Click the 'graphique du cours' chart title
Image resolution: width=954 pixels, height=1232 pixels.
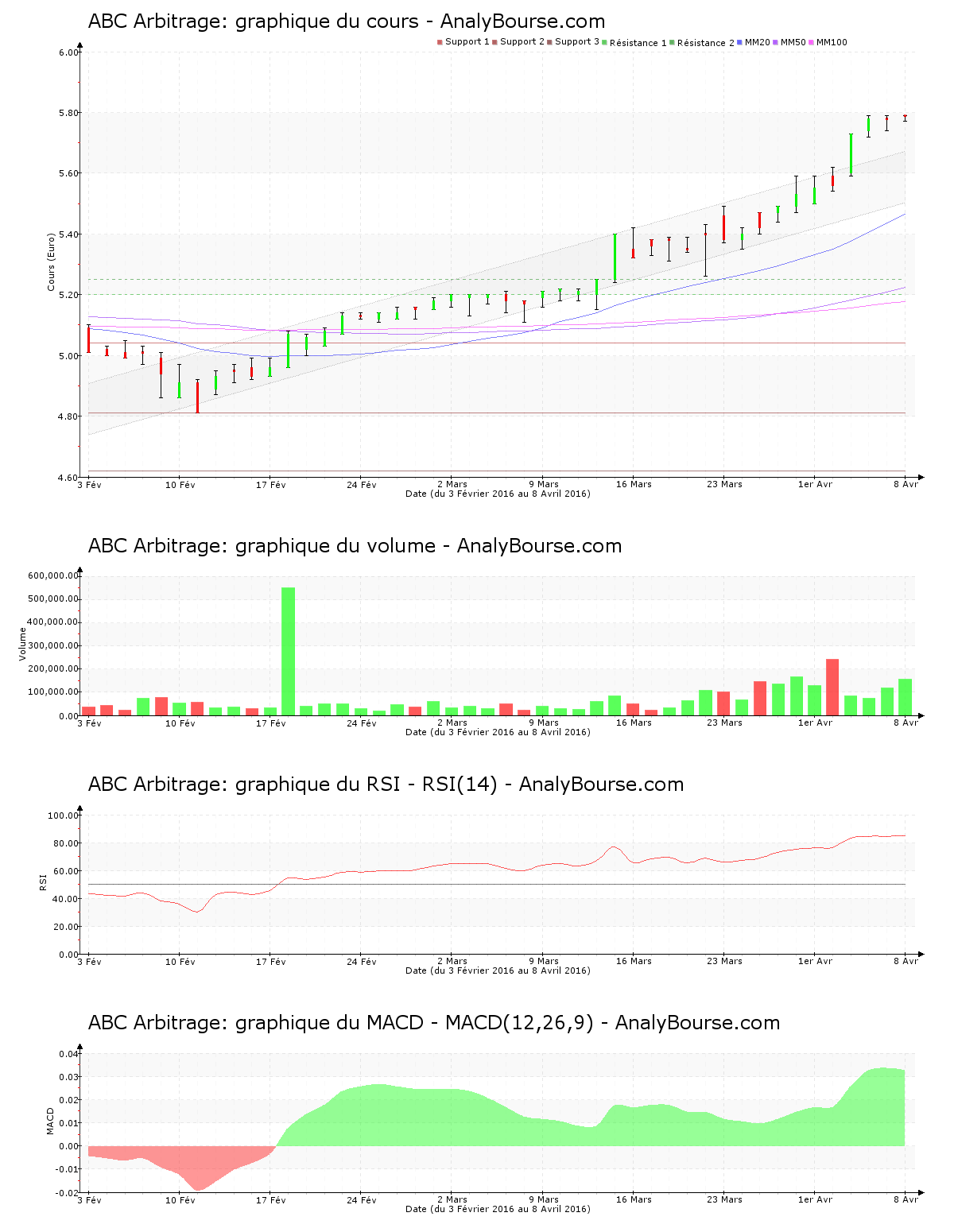[347, 21]
